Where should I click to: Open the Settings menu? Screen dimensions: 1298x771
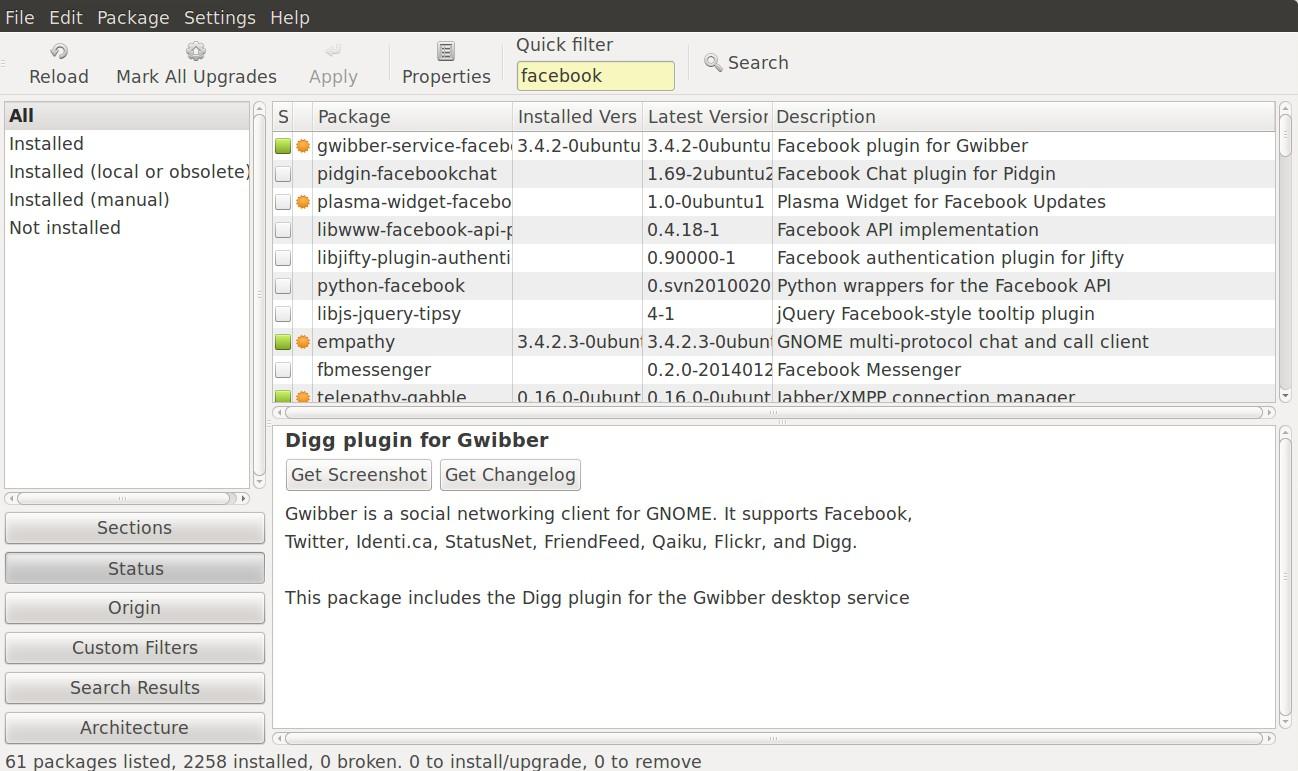220,17
